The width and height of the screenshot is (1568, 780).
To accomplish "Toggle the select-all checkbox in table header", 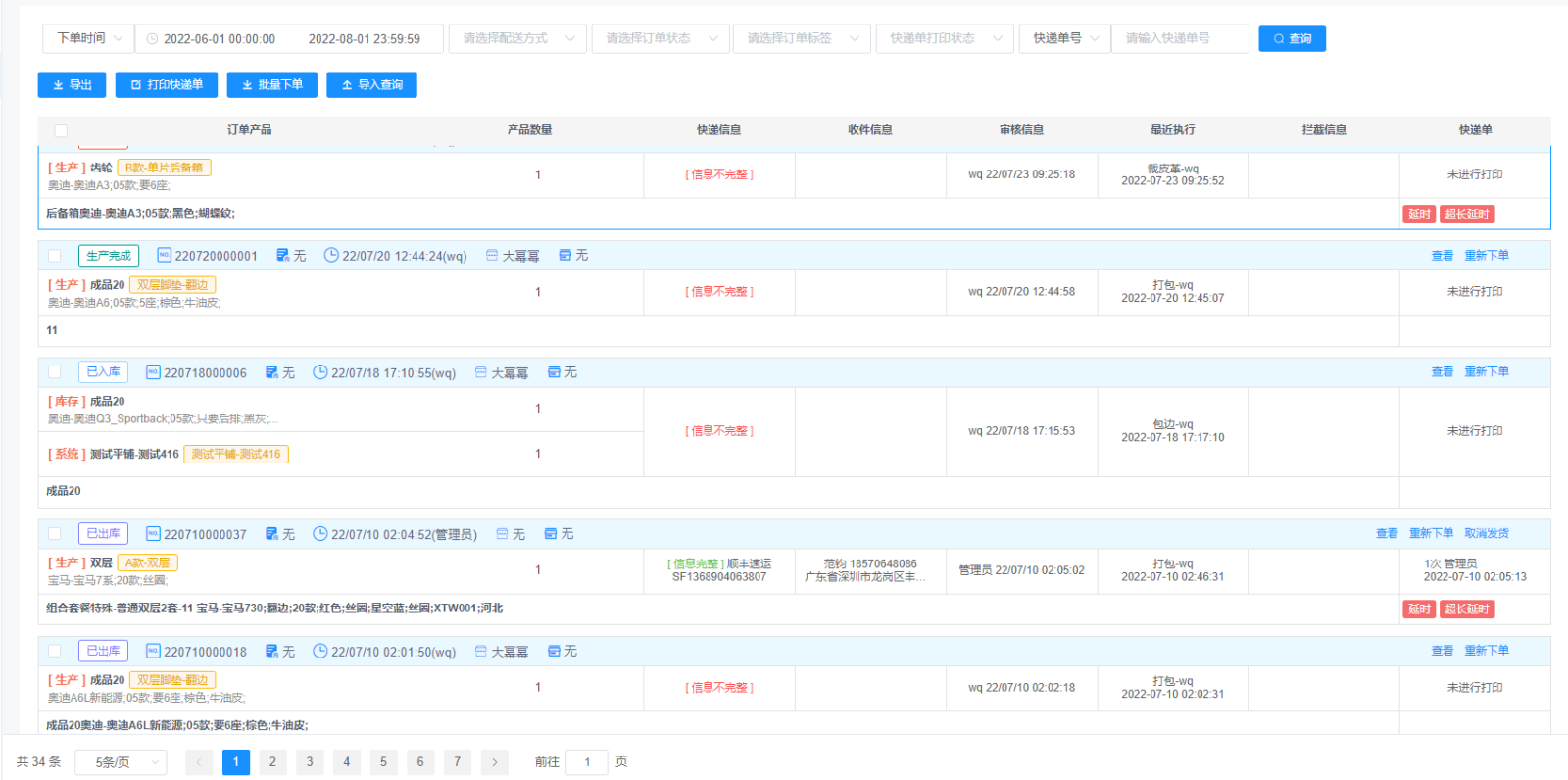I will tap(61, 130).
